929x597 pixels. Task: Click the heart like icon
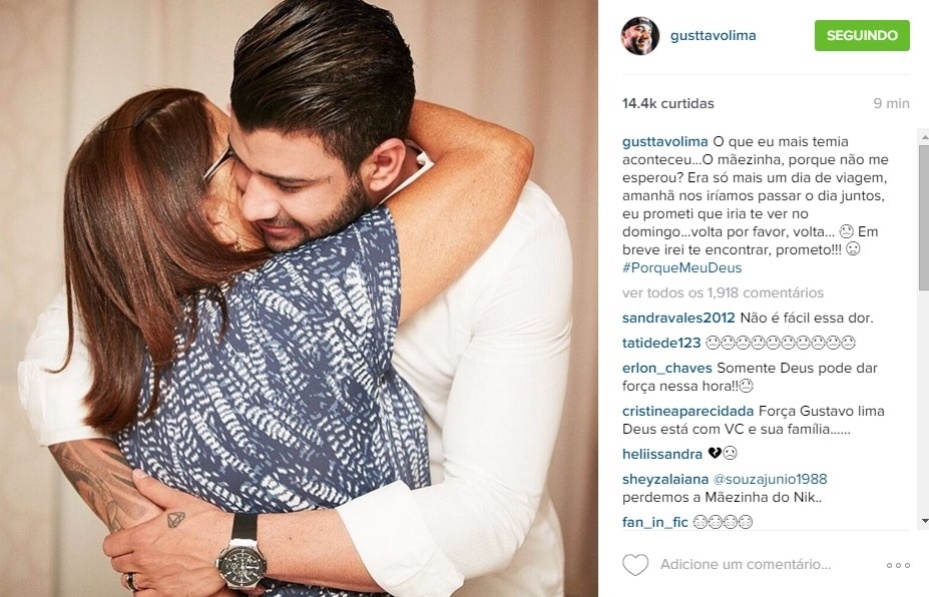635,564
